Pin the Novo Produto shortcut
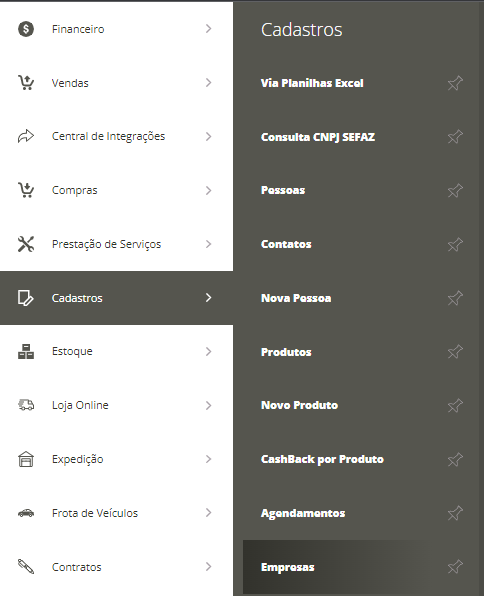Image resolution: width=484 pixels, height=596 pixels. 455,406
